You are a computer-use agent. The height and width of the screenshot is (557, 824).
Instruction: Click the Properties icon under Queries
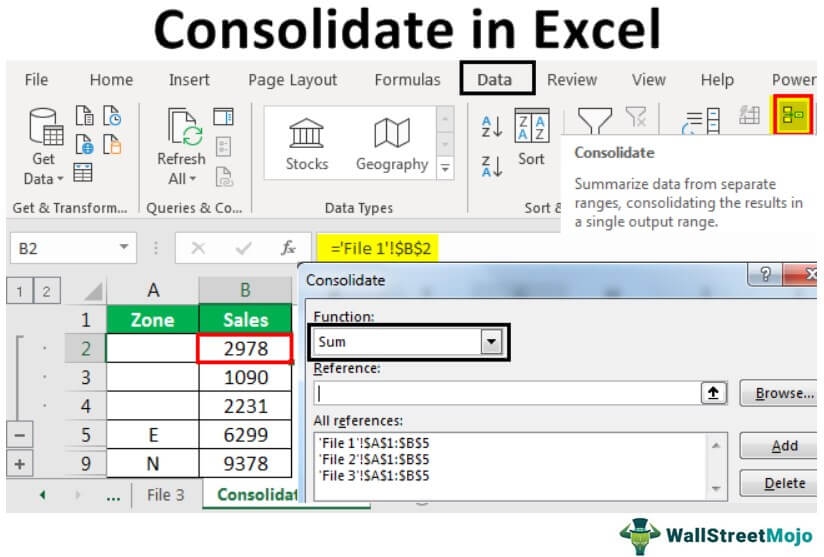click(x=223, y=147)
